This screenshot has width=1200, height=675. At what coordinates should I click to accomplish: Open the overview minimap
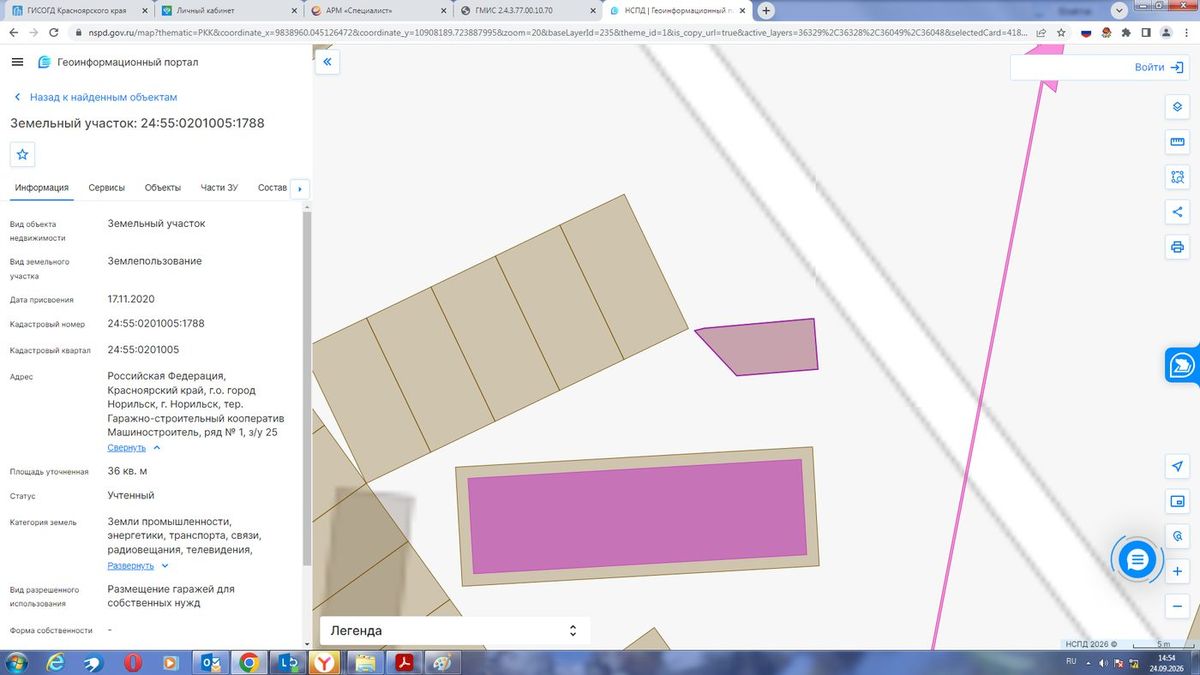pyautogui.click(x=1177, y=501)
